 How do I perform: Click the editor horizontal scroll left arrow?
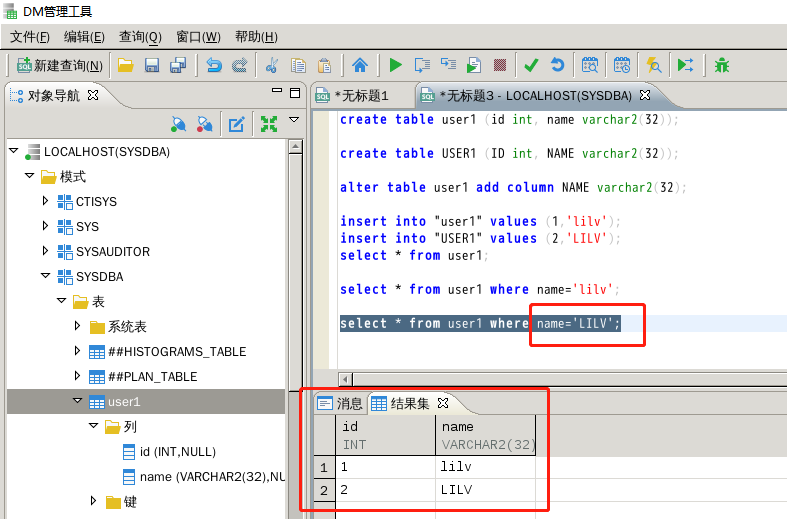point(345,379)
